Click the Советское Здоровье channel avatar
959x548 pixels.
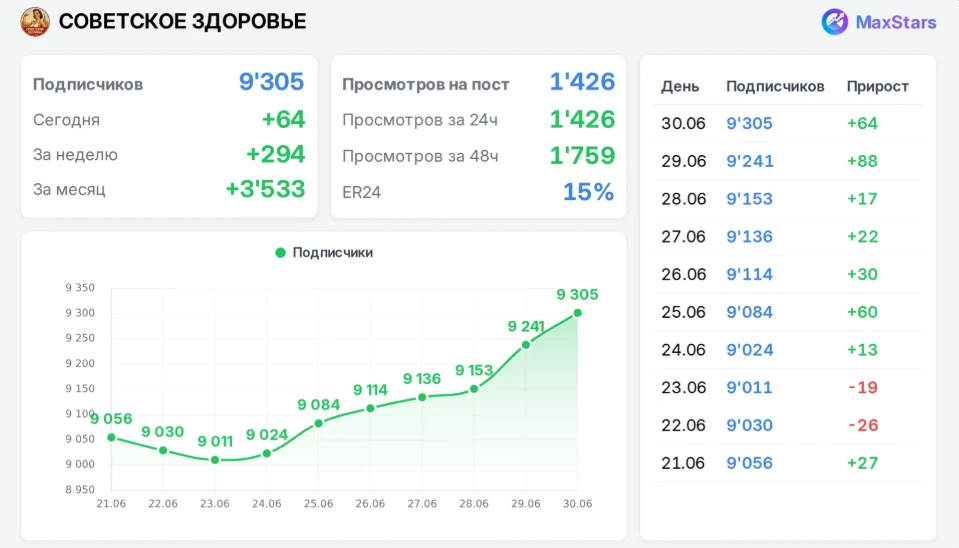point(35,22)
